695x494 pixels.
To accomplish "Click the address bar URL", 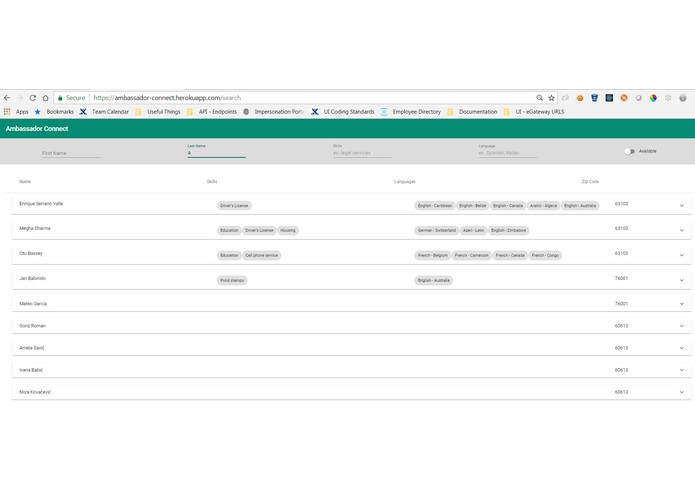I will tap(167, 98).
